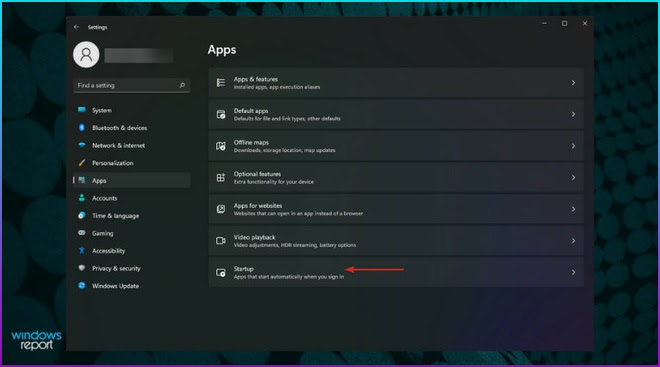Screen dimensions: 660x367
Task: Click the Settings window title text
Action: point(97,27)
